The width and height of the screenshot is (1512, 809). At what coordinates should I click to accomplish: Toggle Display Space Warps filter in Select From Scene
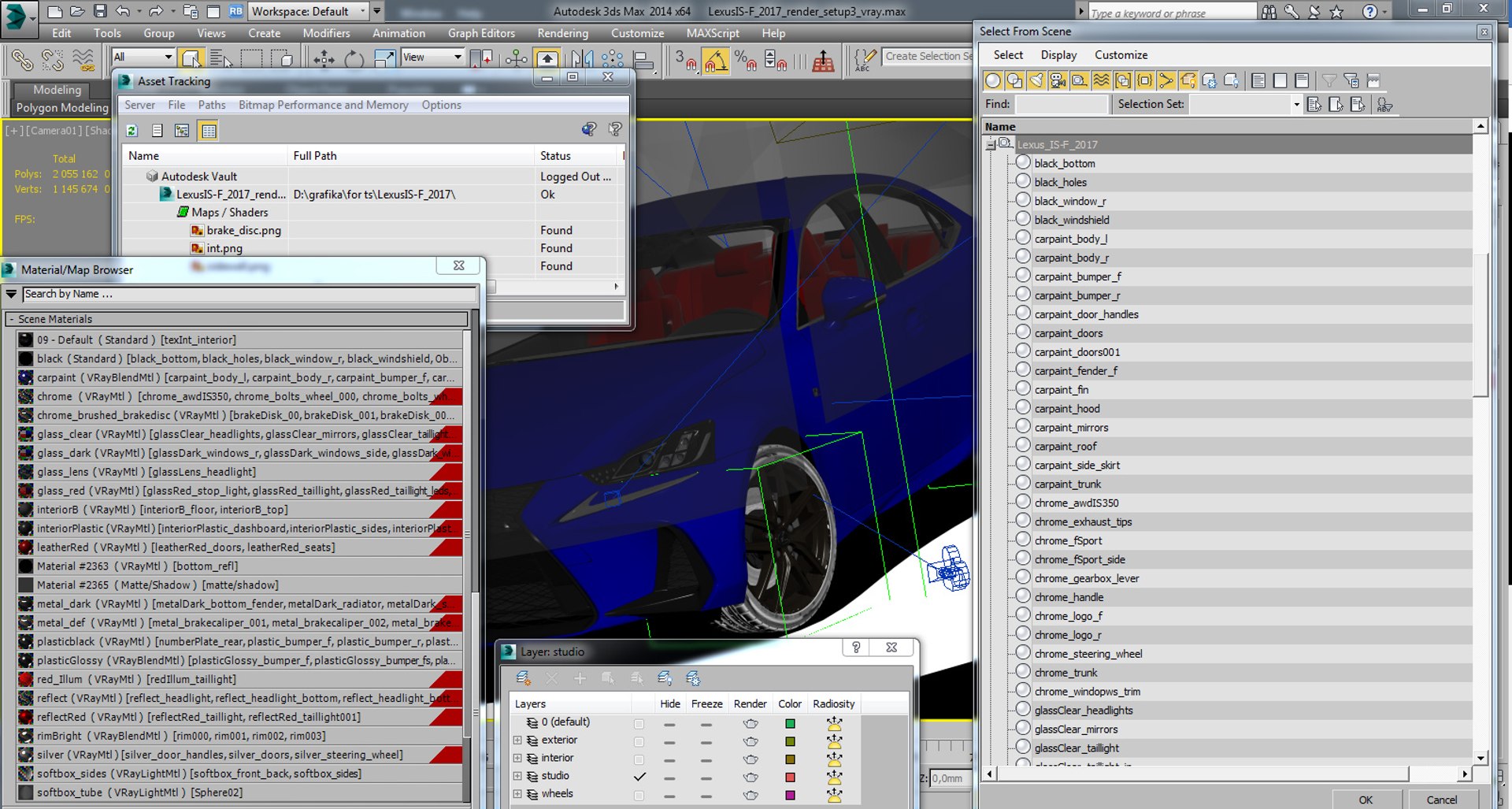pyautogui.click(x=1101, y=80)
